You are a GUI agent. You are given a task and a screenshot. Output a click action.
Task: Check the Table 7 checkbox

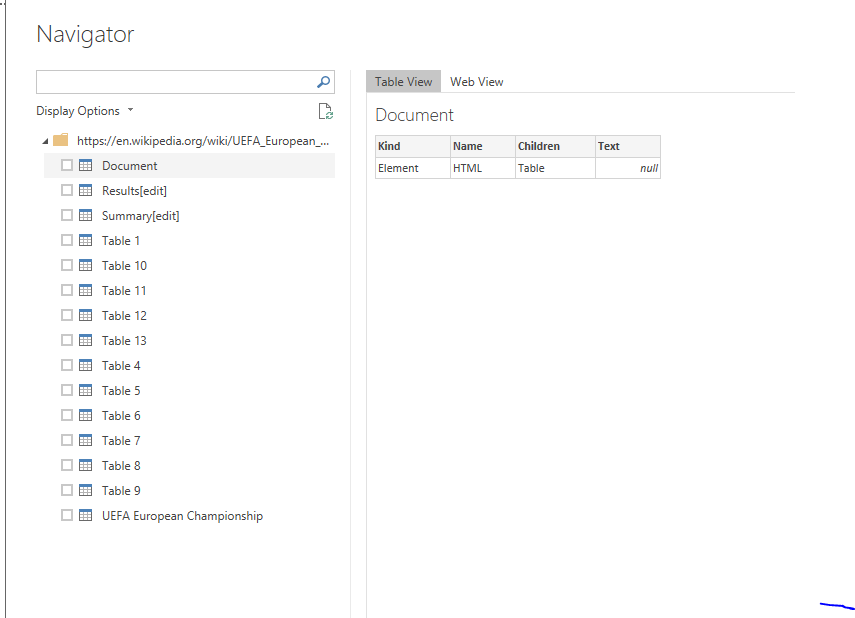pyautogui.click(x=67, y=440)
